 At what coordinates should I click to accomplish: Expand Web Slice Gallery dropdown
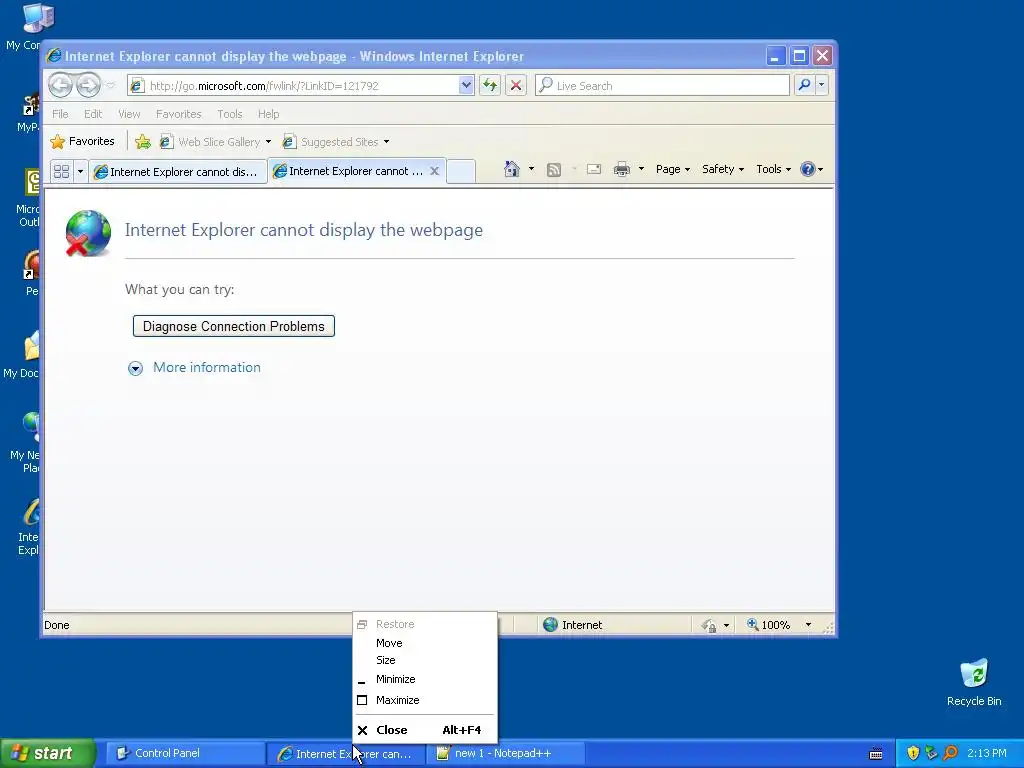268,142
